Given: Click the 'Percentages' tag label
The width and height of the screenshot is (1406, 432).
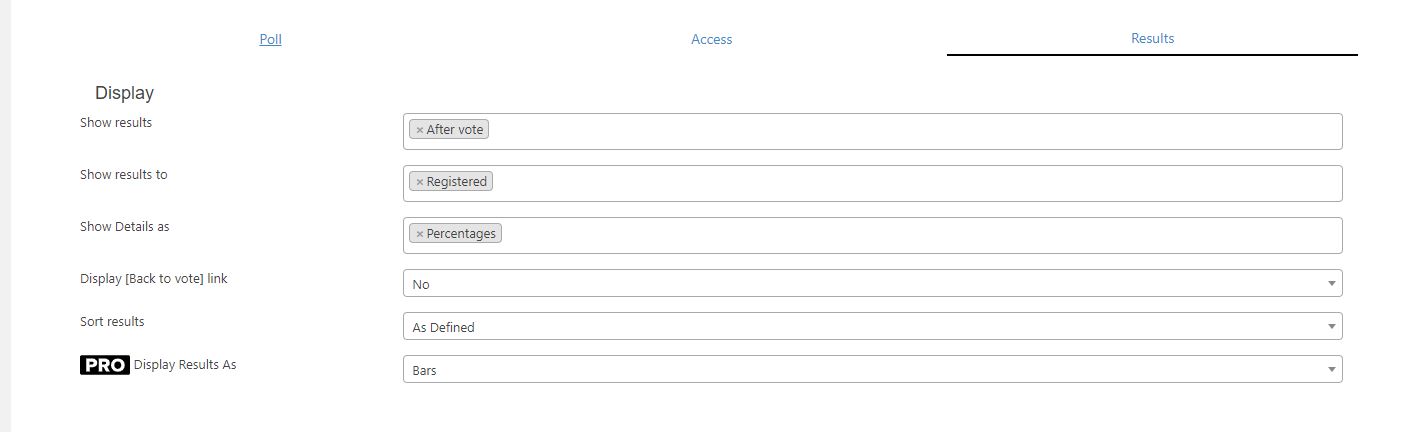Looking at the screenshot, I should (461, 234).
